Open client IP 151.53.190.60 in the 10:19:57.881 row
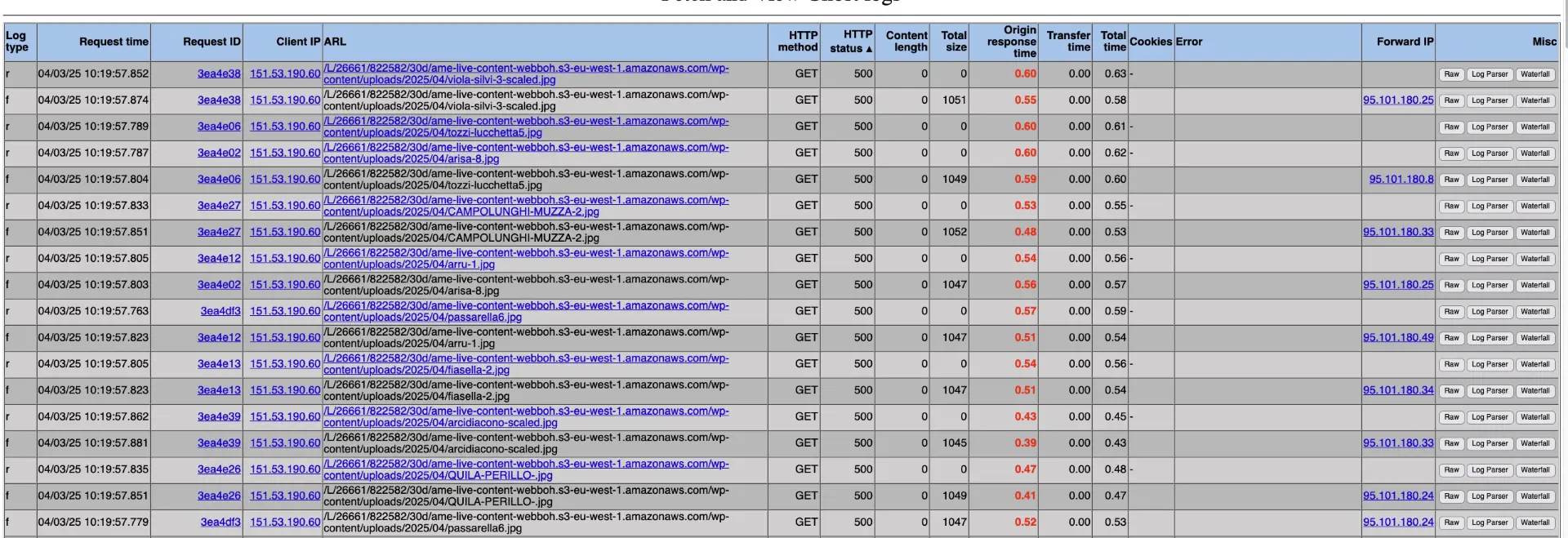 285,443
